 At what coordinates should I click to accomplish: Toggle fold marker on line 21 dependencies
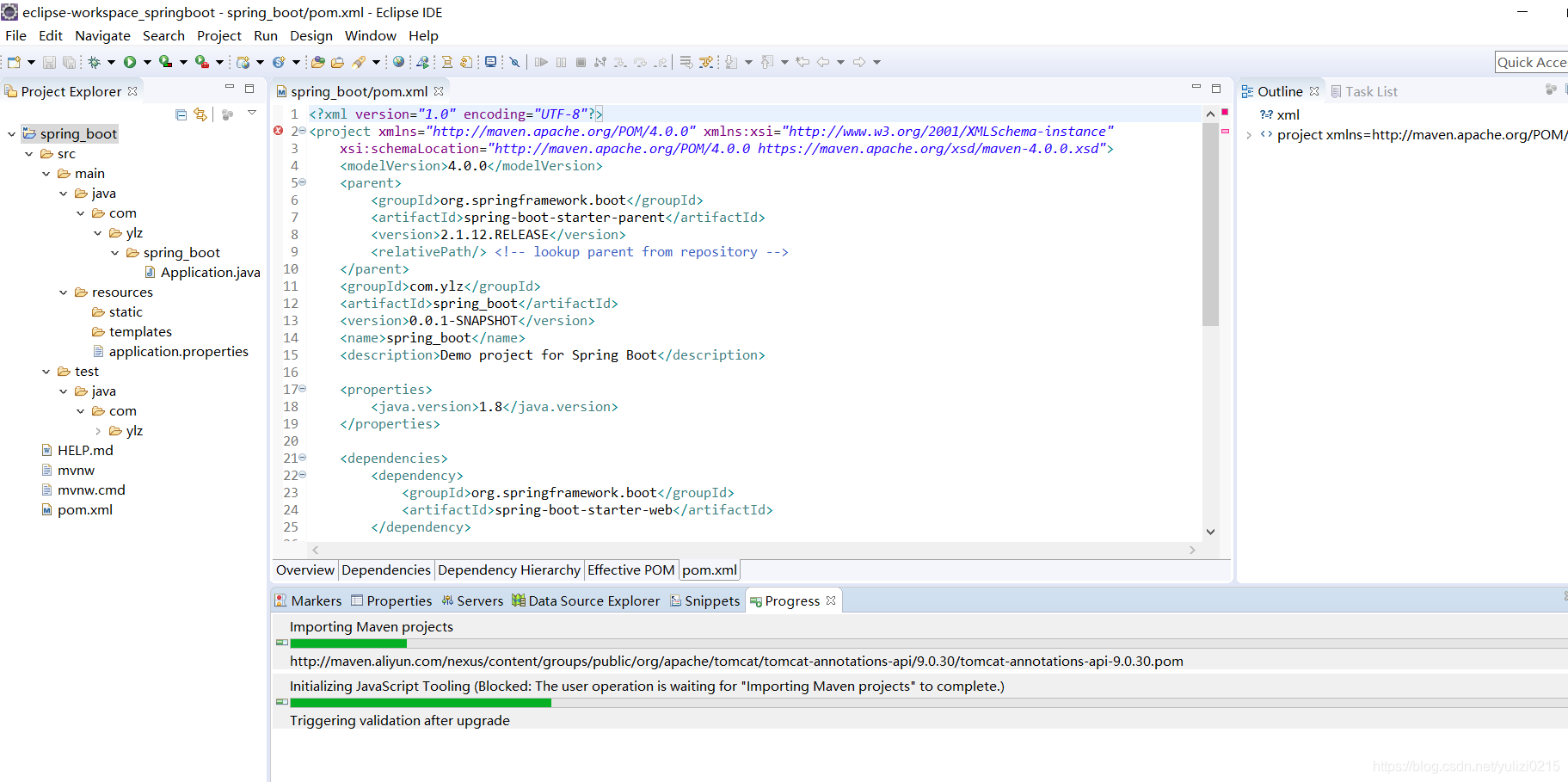[x=302, y=458]
